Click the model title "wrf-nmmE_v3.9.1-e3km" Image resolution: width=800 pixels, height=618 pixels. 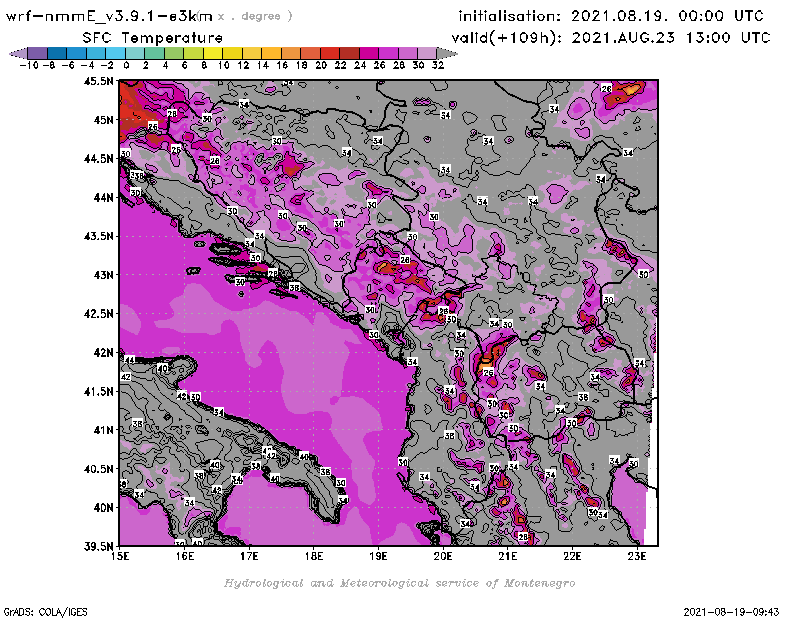[109, 16]
